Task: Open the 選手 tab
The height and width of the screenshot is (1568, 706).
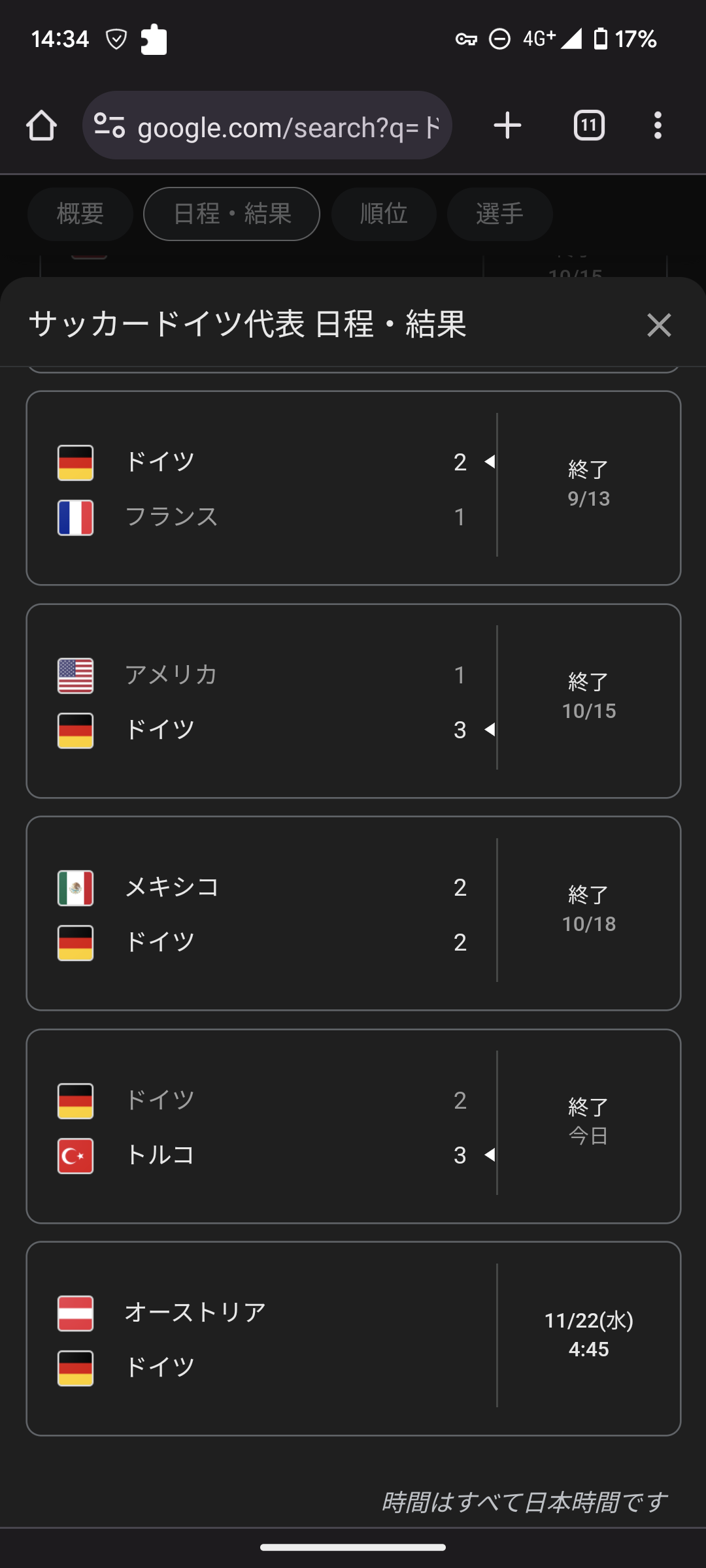Action: click(x=499, y=214)
